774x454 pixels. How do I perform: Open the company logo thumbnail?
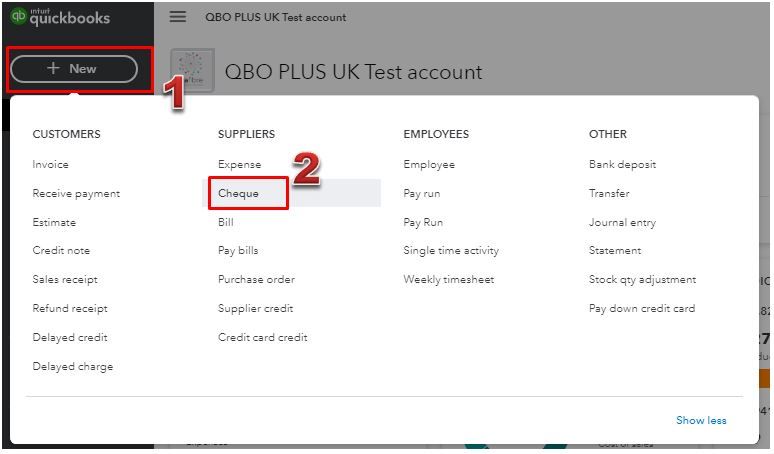click(x=193, y=69)
